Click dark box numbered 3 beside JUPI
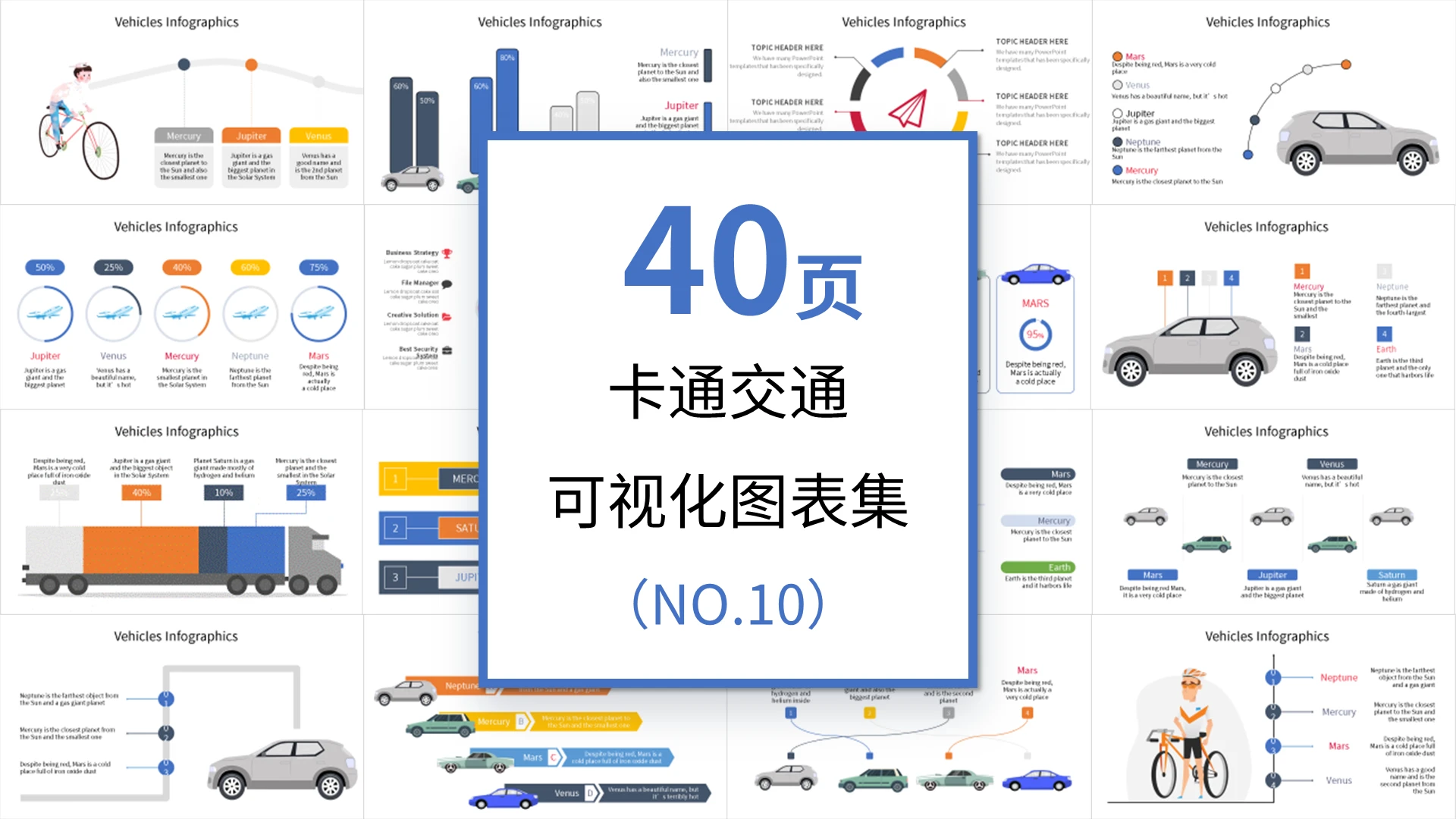 395,578
